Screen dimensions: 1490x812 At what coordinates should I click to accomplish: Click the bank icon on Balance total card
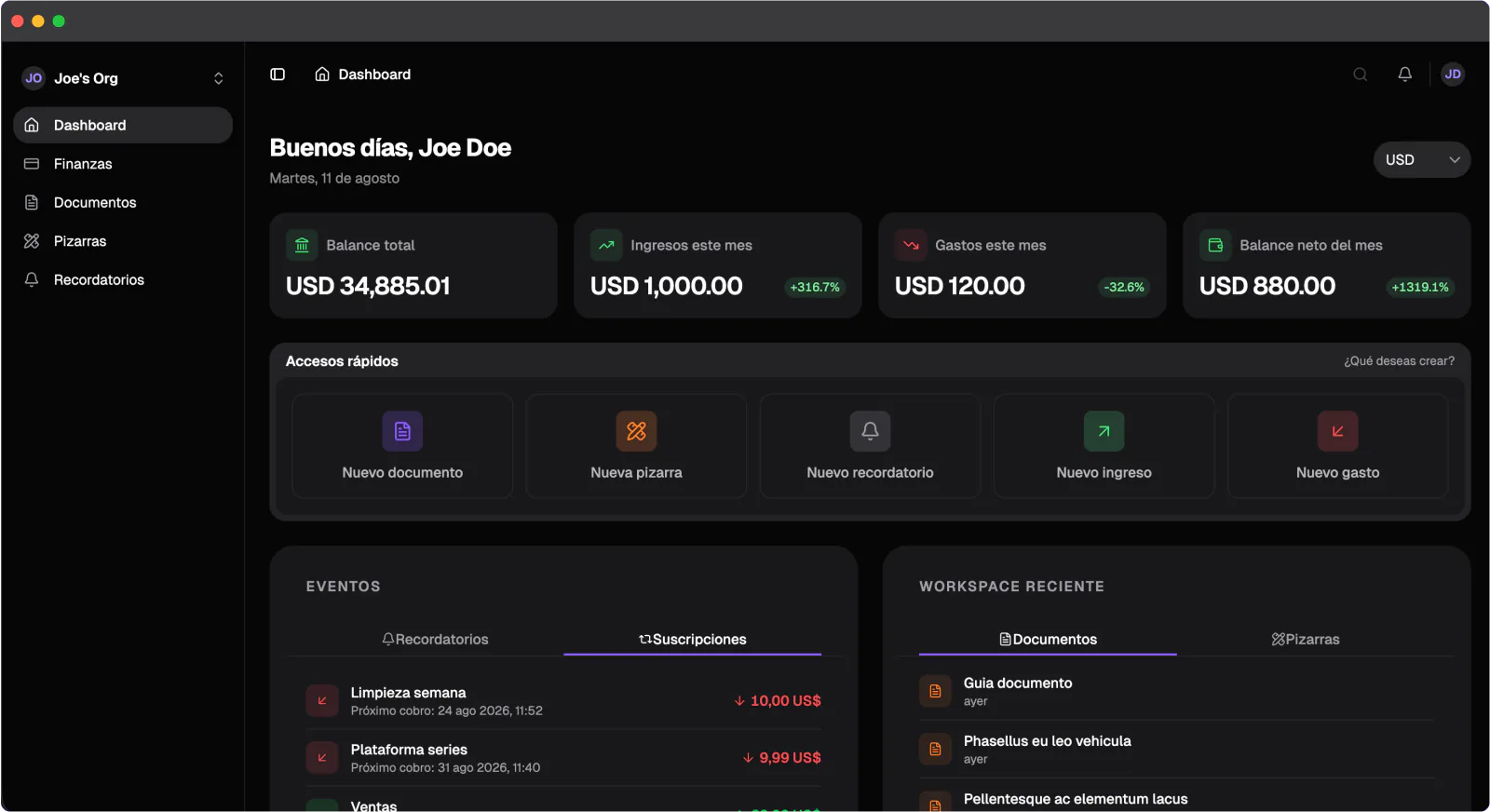coord(302,245)
